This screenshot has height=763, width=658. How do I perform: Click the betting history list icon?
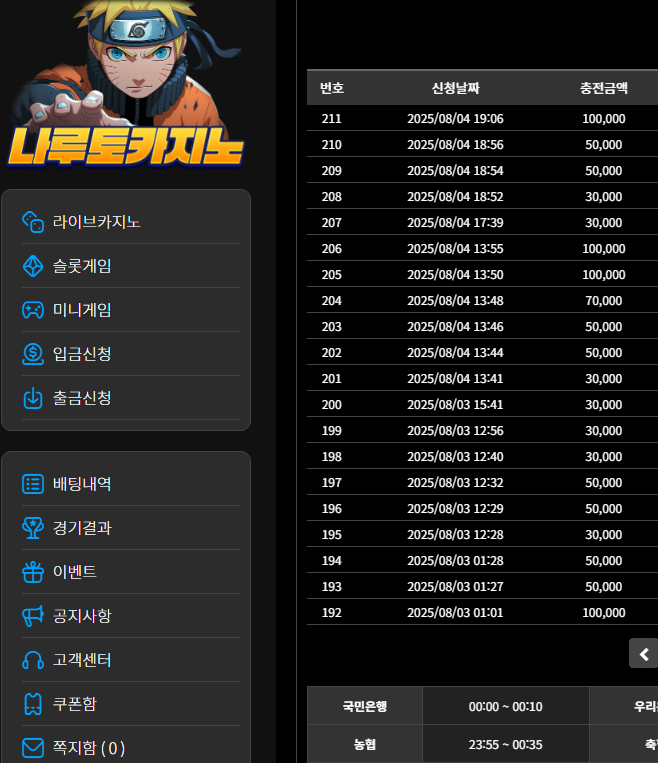coord(33,484)
